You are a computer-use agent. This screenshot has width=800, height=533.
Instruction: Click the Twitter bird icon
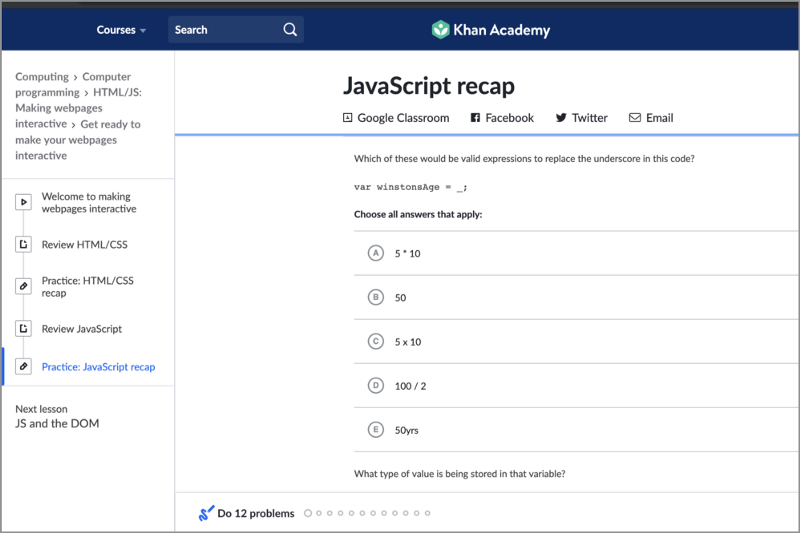click(561, 118)
